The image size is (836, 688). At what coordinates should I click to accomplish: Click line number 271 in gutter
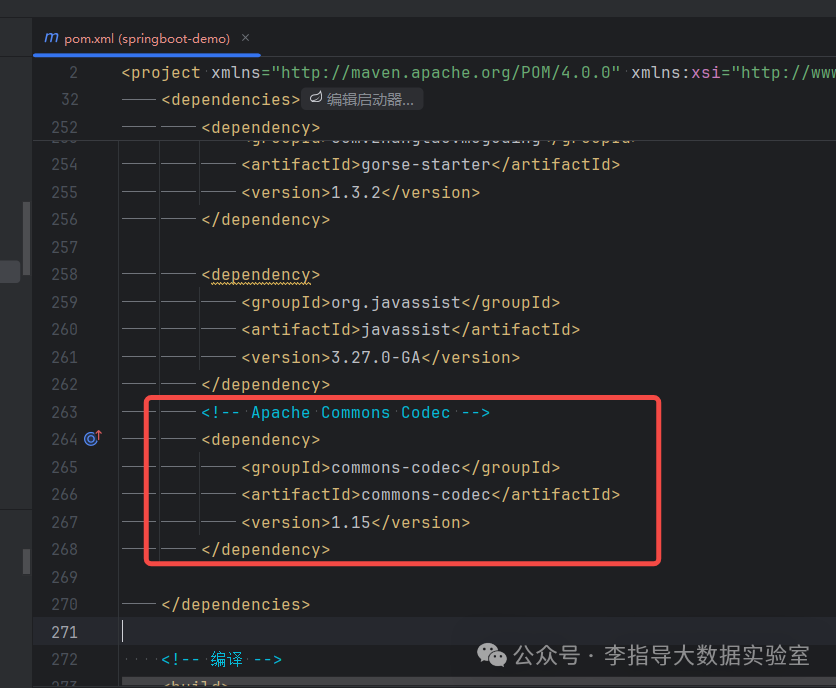(65, 632)
